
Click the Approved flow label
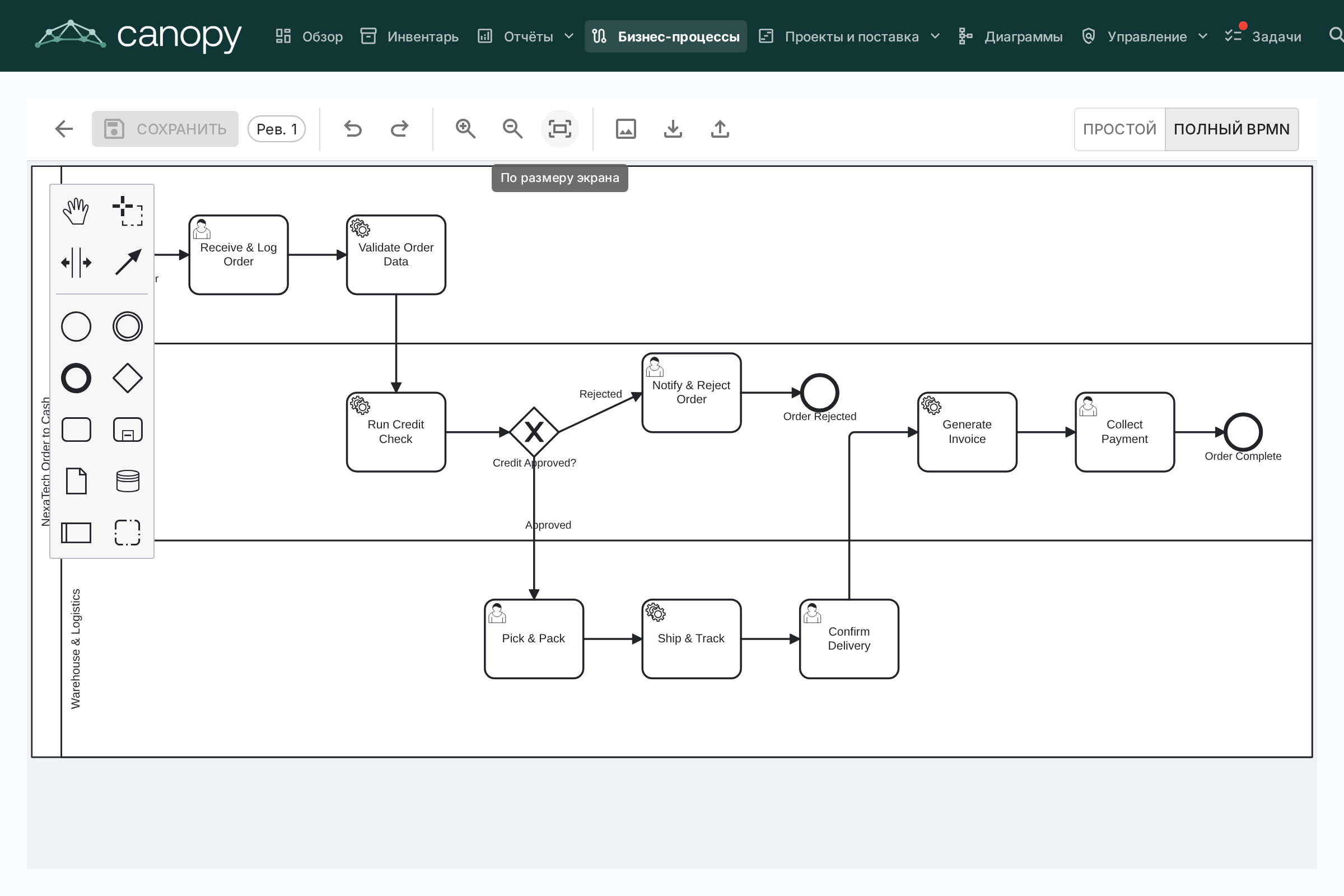(548, 525)
